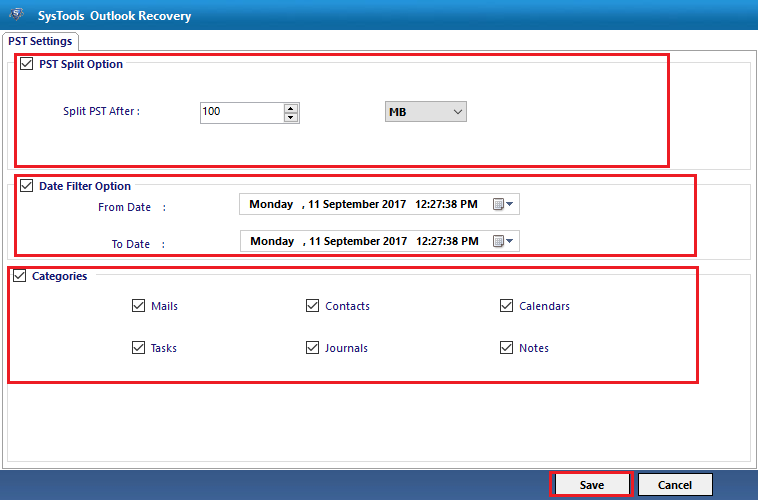Click the 'From Date' label
The image size is (758, 500).
click(x=124, y=207)
